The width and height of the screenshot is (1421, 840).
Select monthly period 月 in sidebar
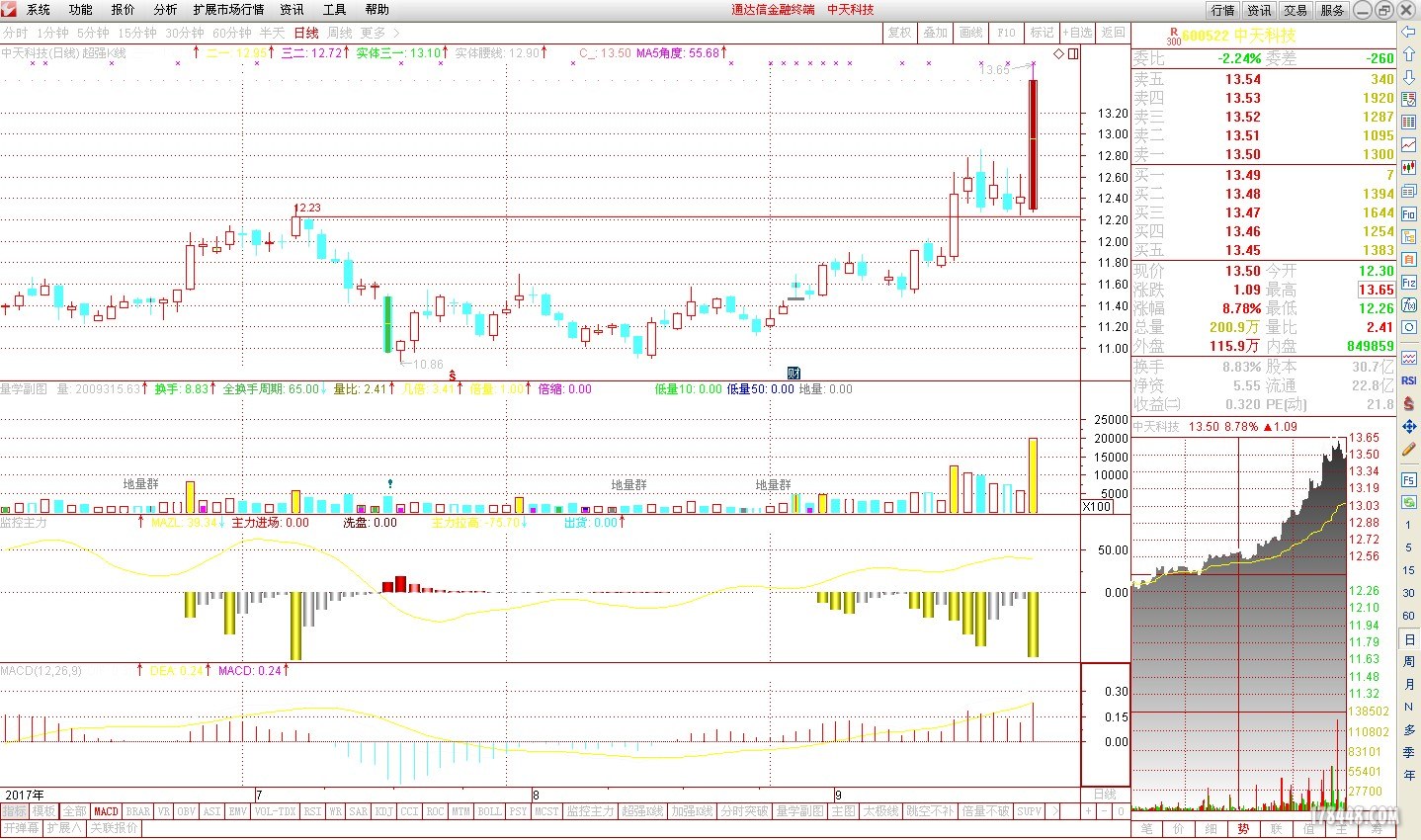coord(1409,684)
